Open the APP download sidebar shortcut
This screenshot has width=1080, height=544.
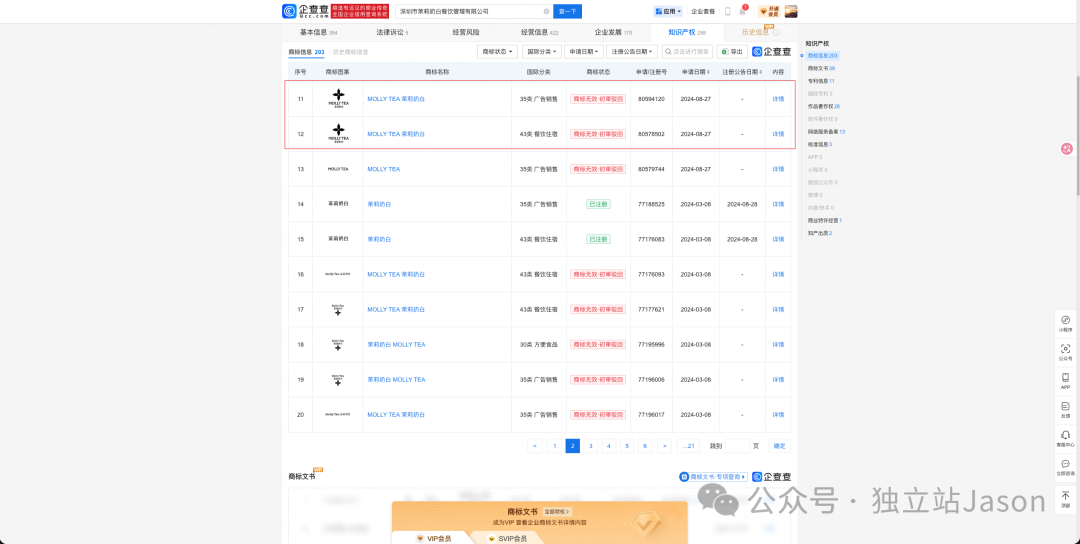(1066, 381)
